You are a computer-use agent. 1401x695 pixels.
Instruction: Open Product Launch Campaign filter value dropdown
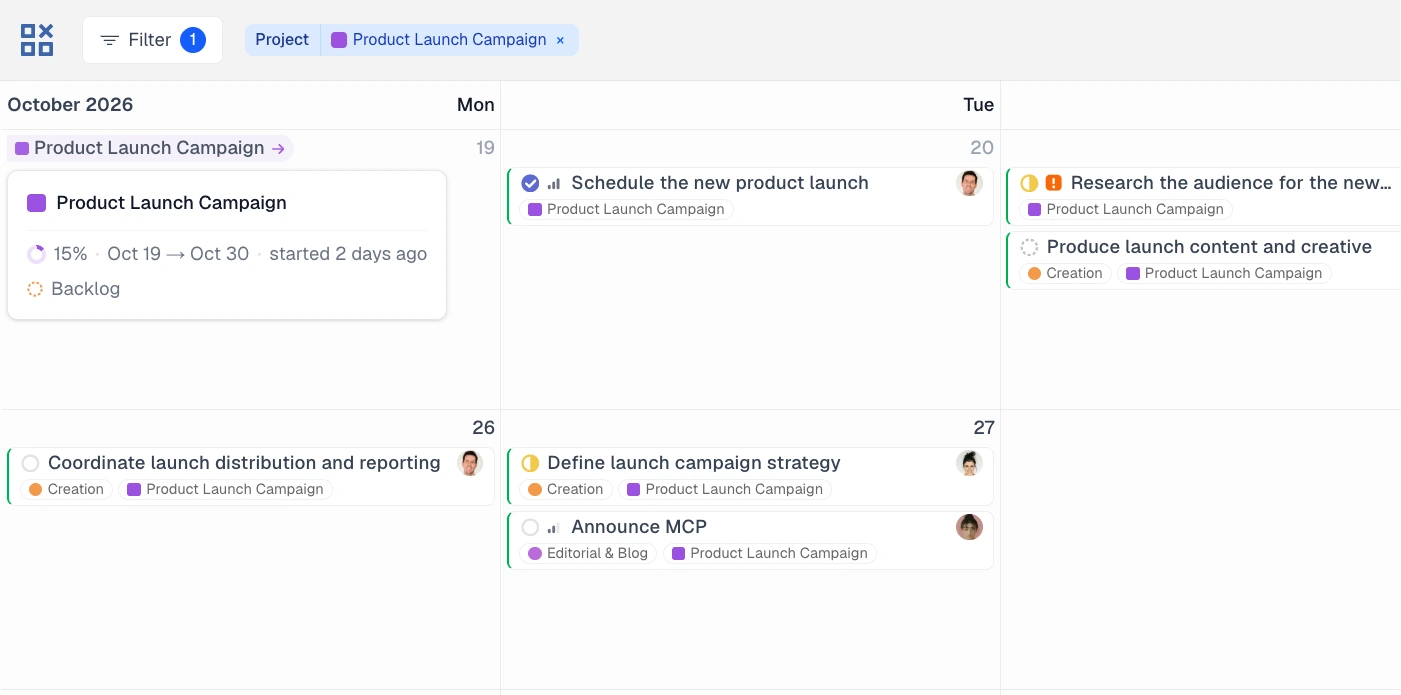tap(439, 40)
